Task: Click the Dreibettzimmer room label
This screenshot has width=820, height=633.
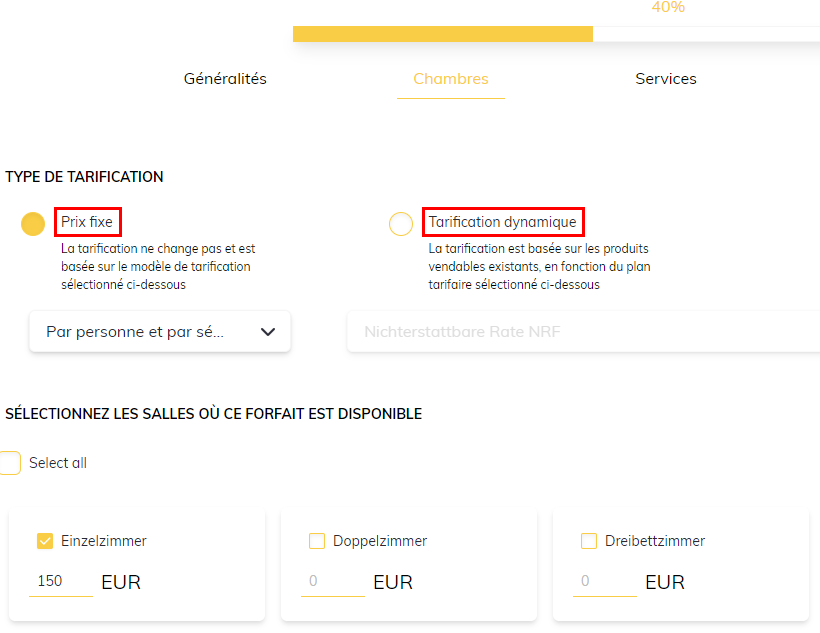Action: pyautogui.click(x=655, y=541)
